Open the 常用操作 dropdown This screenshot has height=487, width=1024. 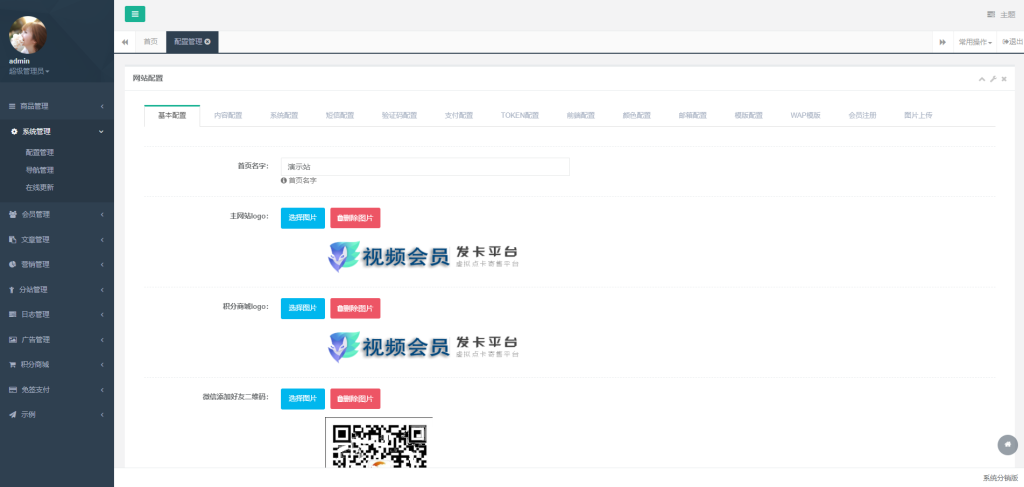[975, 42]
